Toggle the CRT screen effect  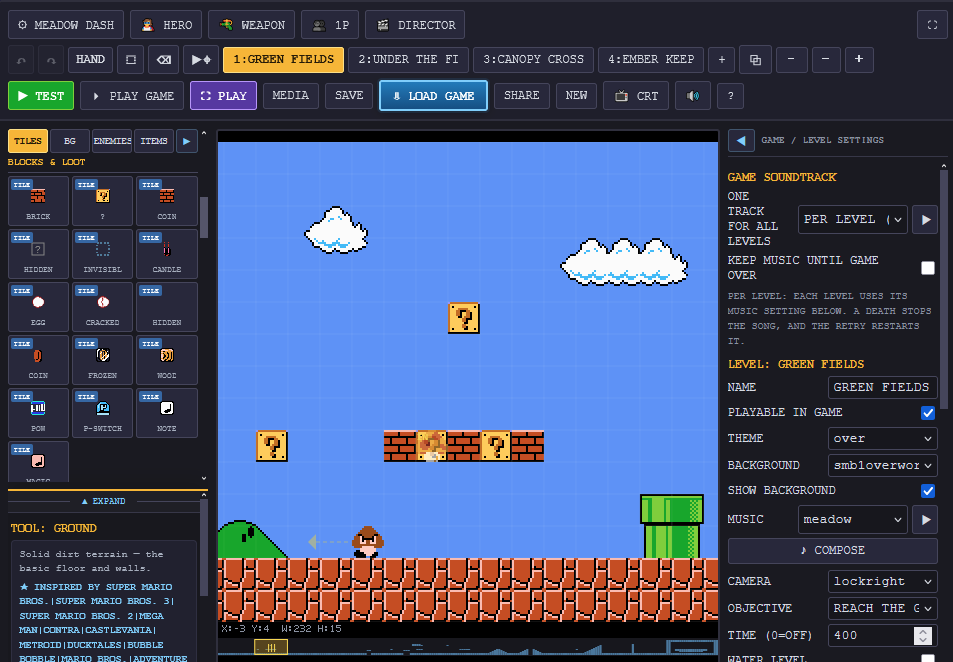636,96
